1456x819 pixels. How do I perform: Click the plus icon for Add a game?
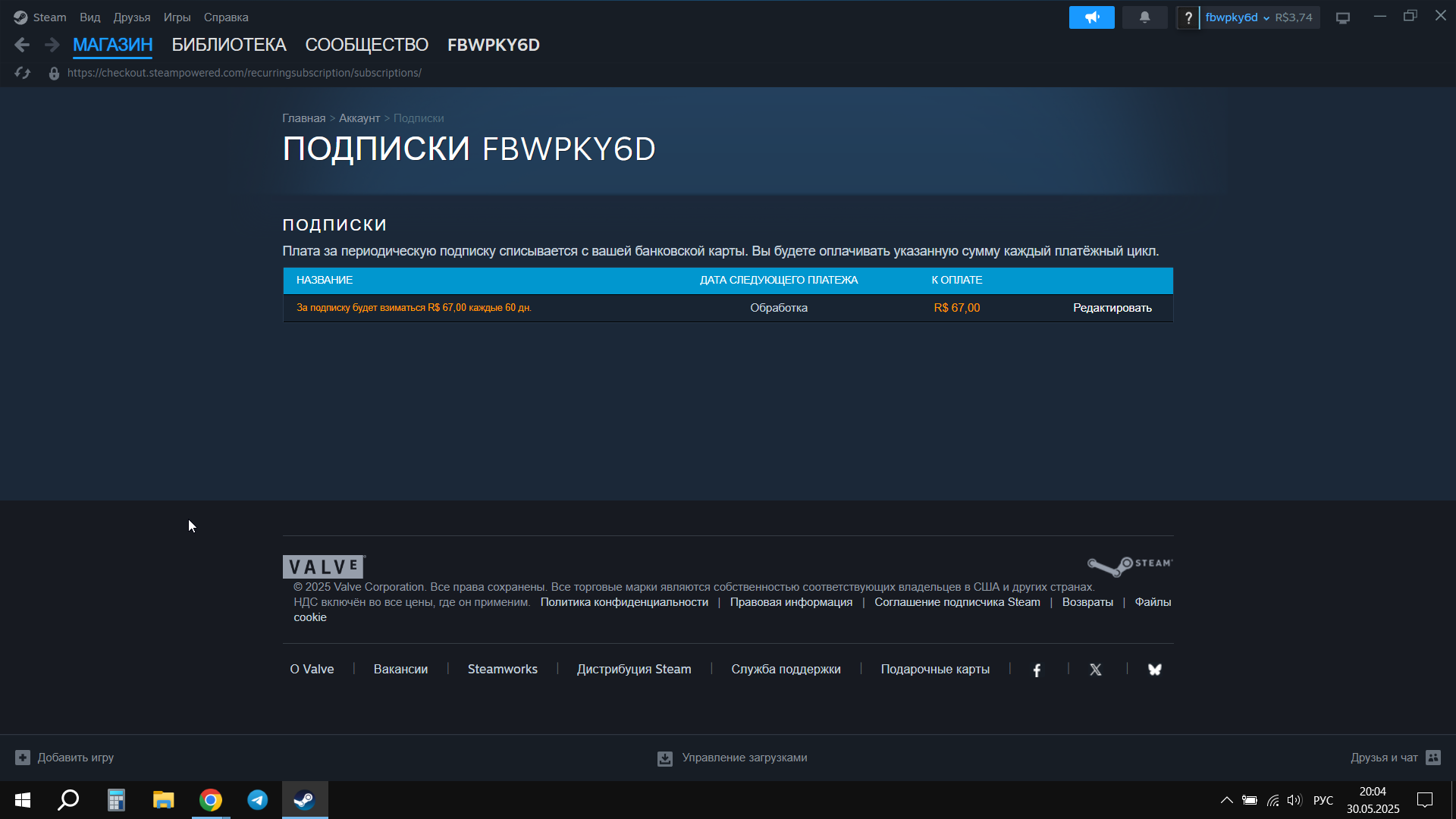tap(23, 758)
